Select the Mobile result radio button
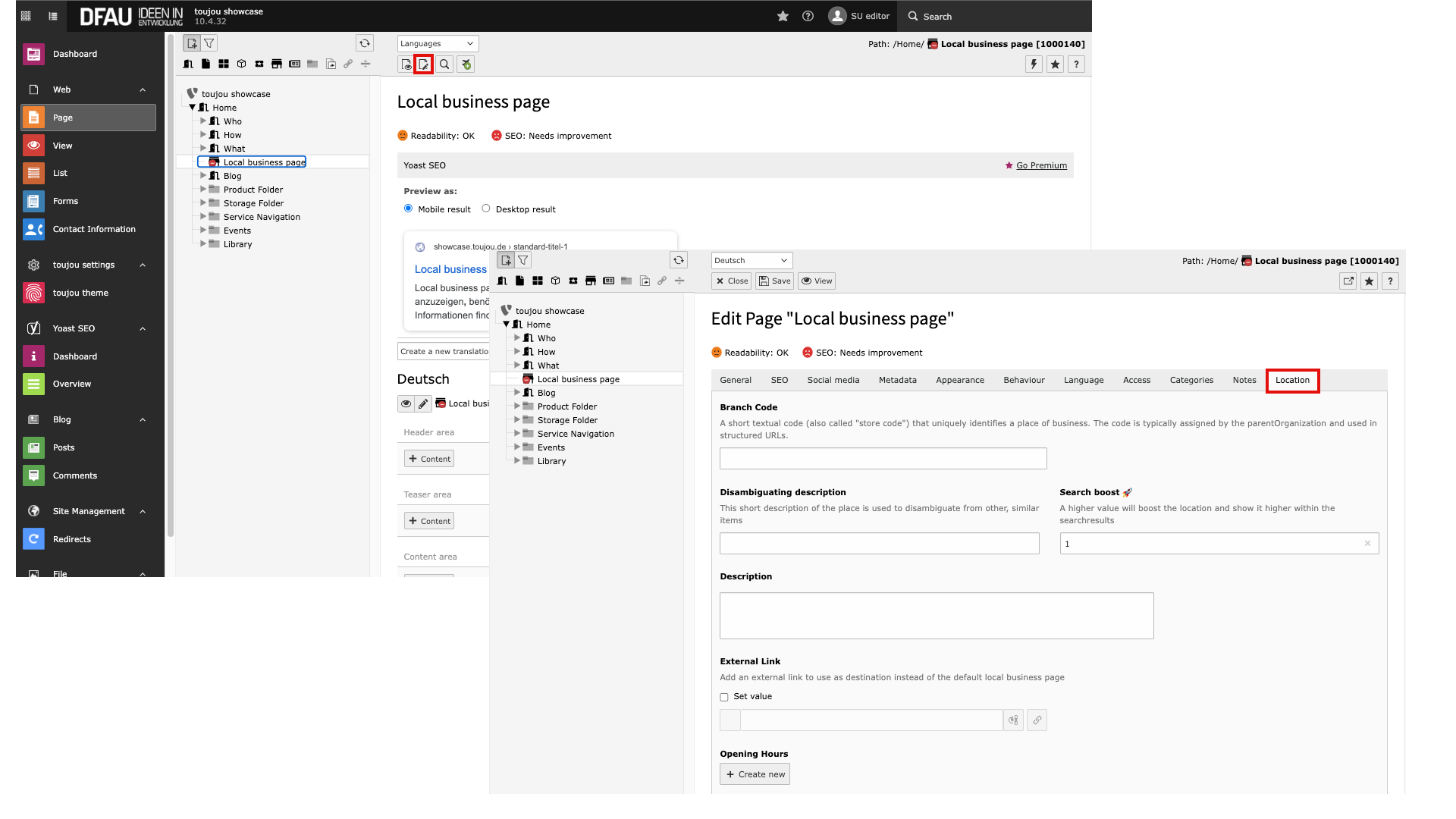 [x=408, y=209]
